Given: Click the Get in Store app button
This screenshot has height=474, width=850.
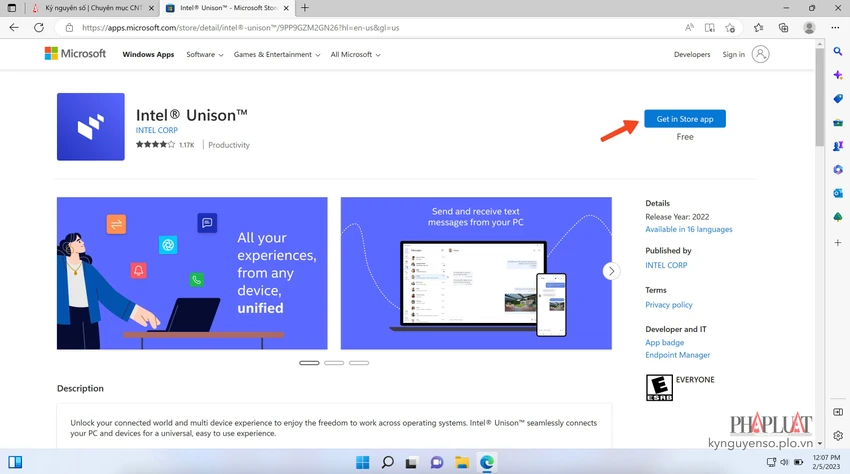Looking at the screenshot, I should [685, 119].
